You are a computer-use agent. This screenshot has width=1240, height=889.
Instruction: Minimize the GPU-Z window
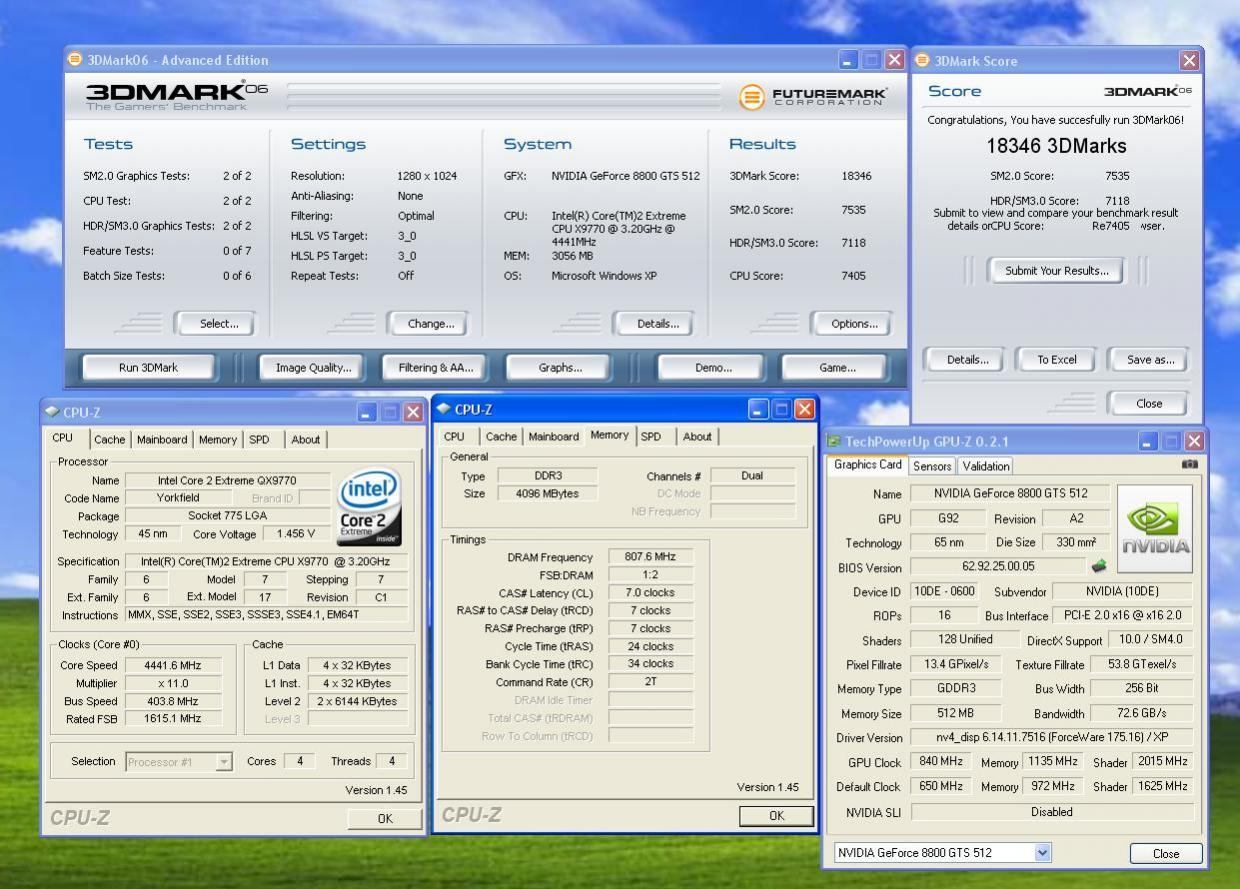click(x=1149, y=441)
